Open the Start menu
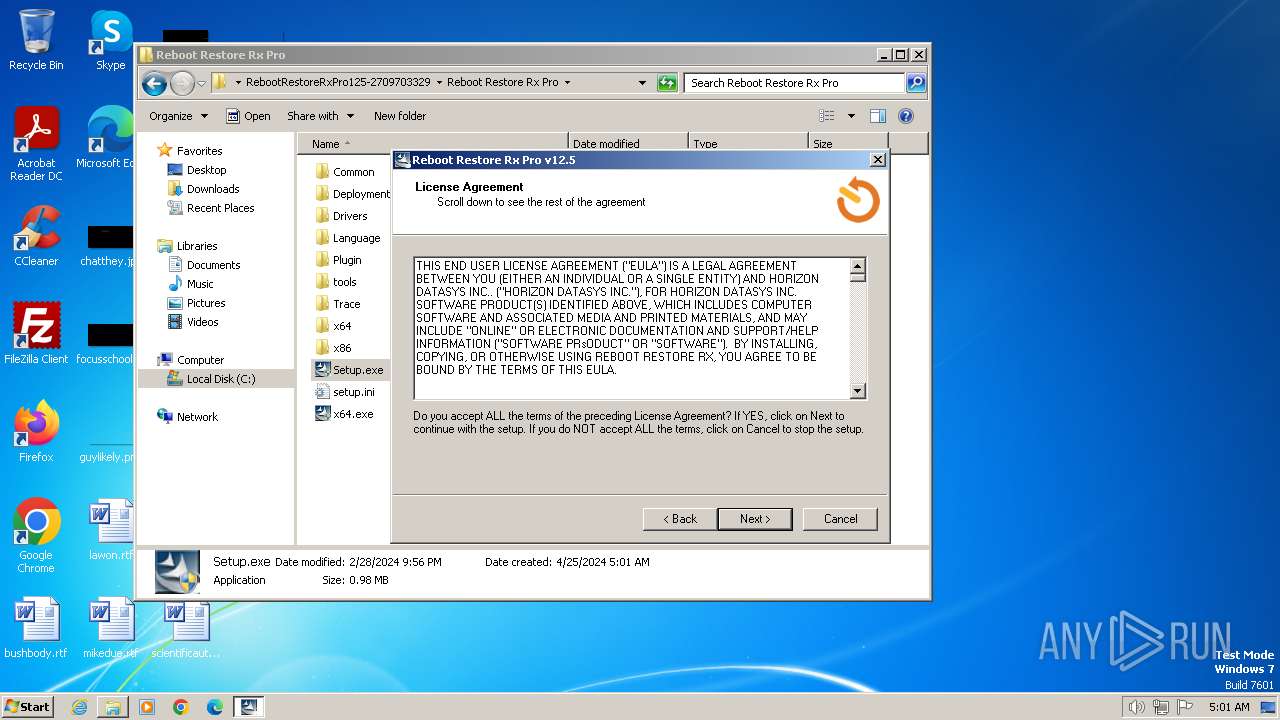 click(x=28, y=707)
